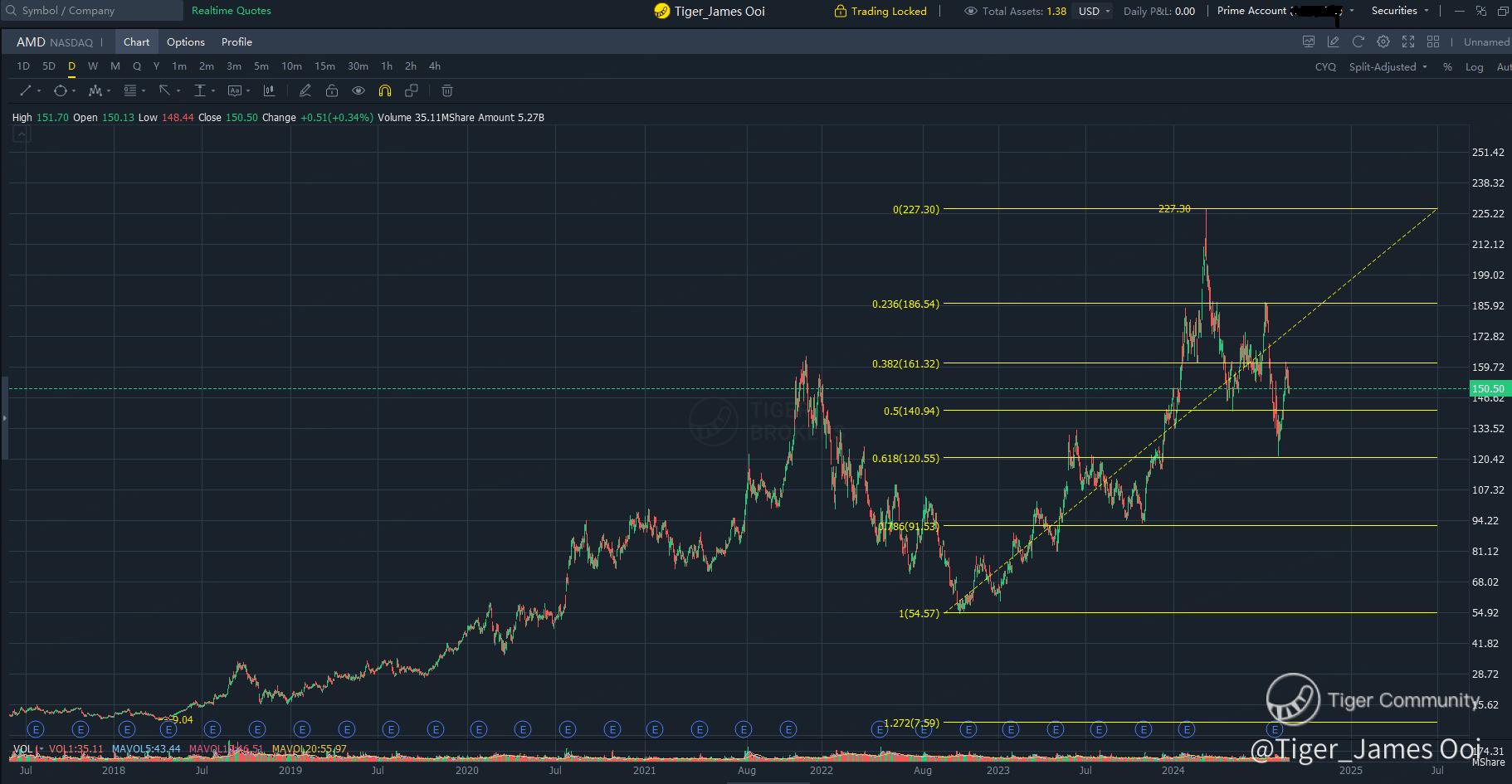
Task: Toggle the magnet snap mode
Action: pyautogui.click(x=385, y=90)
